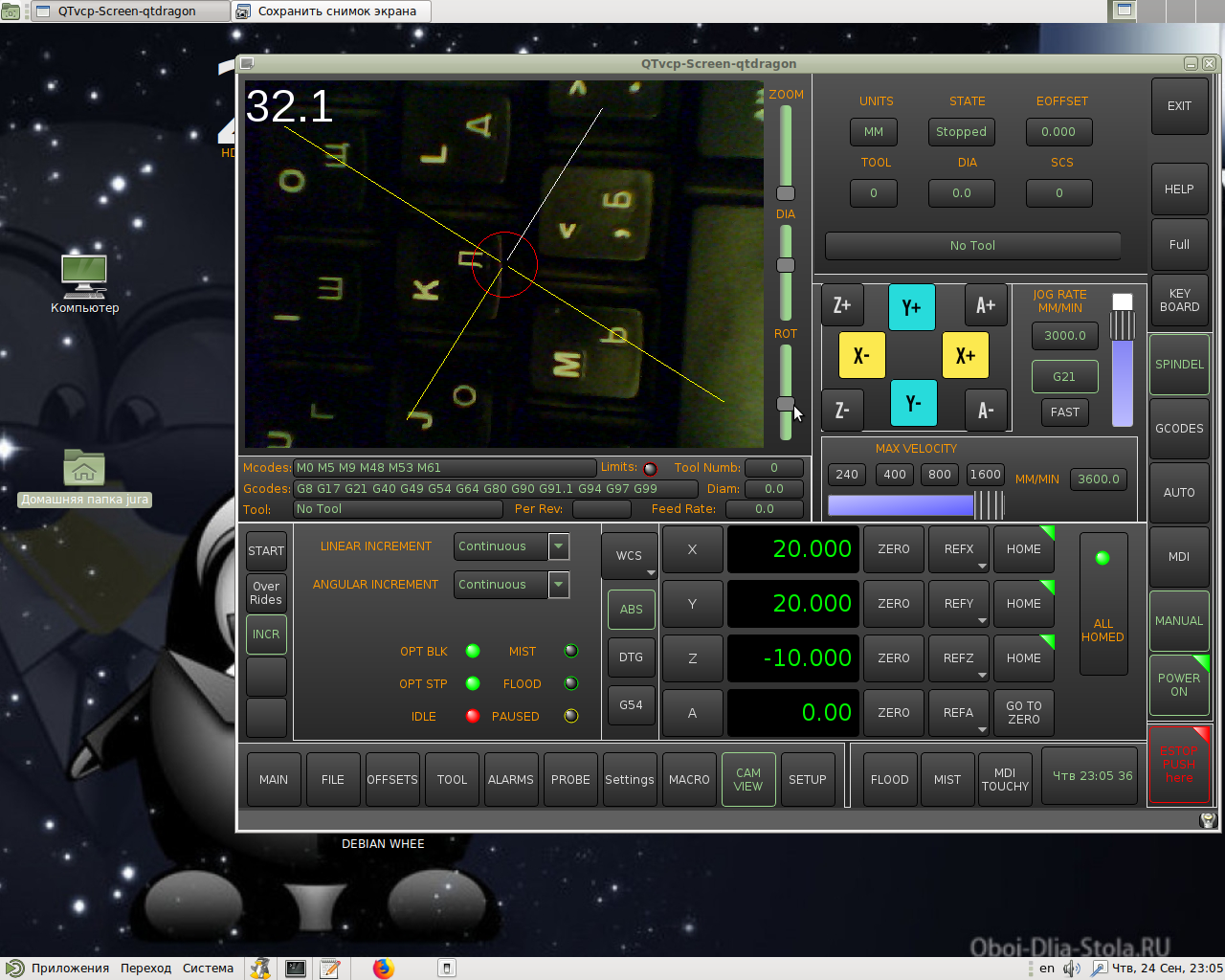Switch to the PROBE tab
This screenshot has height=980, width=1225.
570,780
